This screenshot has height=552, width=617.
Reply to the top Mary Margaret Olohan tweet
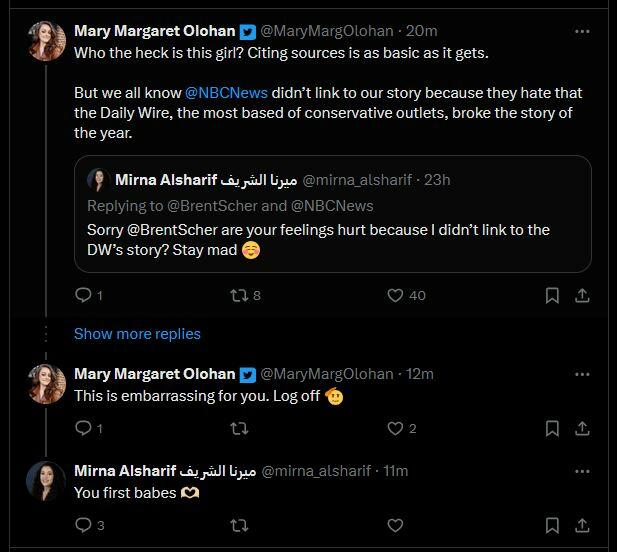tap(83, 295)
